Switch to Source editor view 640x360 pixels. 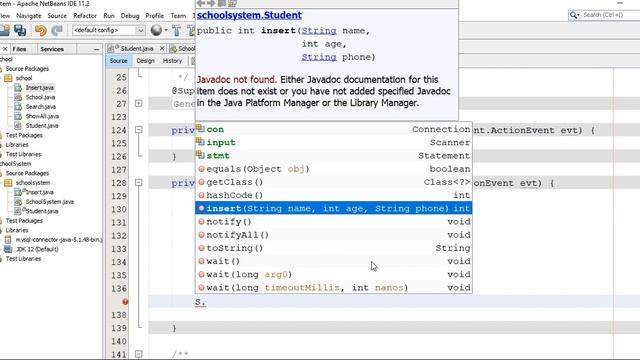click(118, 61)
